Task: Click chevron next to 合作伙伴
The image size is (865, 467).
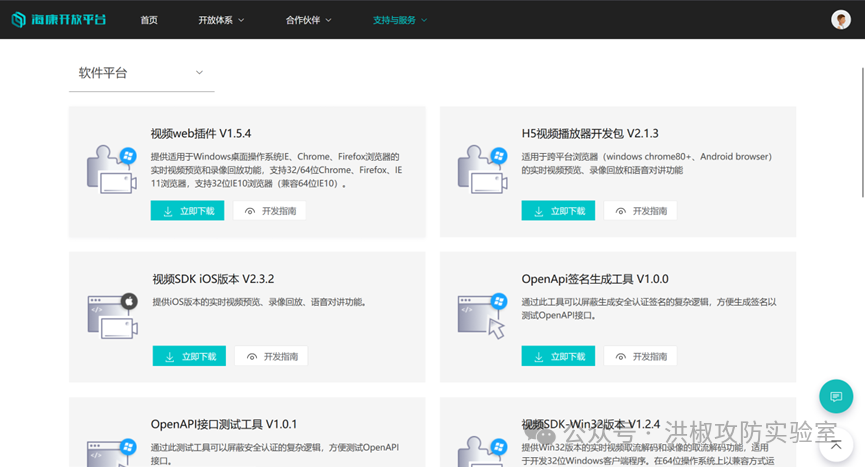Action: 329,20
